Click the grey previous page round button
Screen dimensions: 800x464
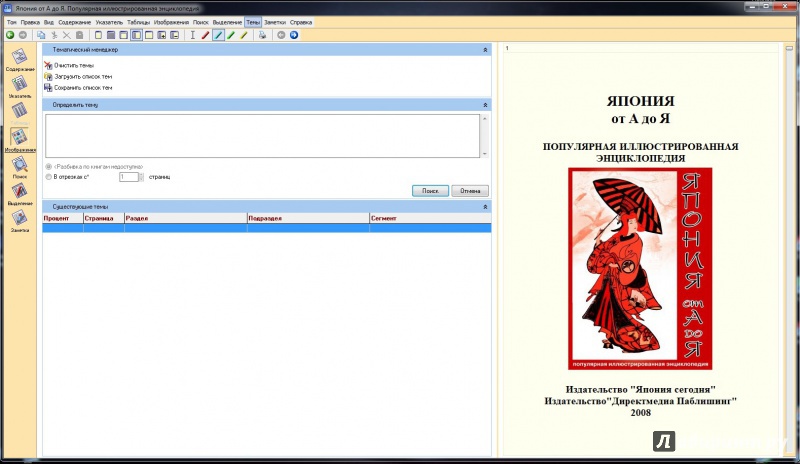(281, 35)
